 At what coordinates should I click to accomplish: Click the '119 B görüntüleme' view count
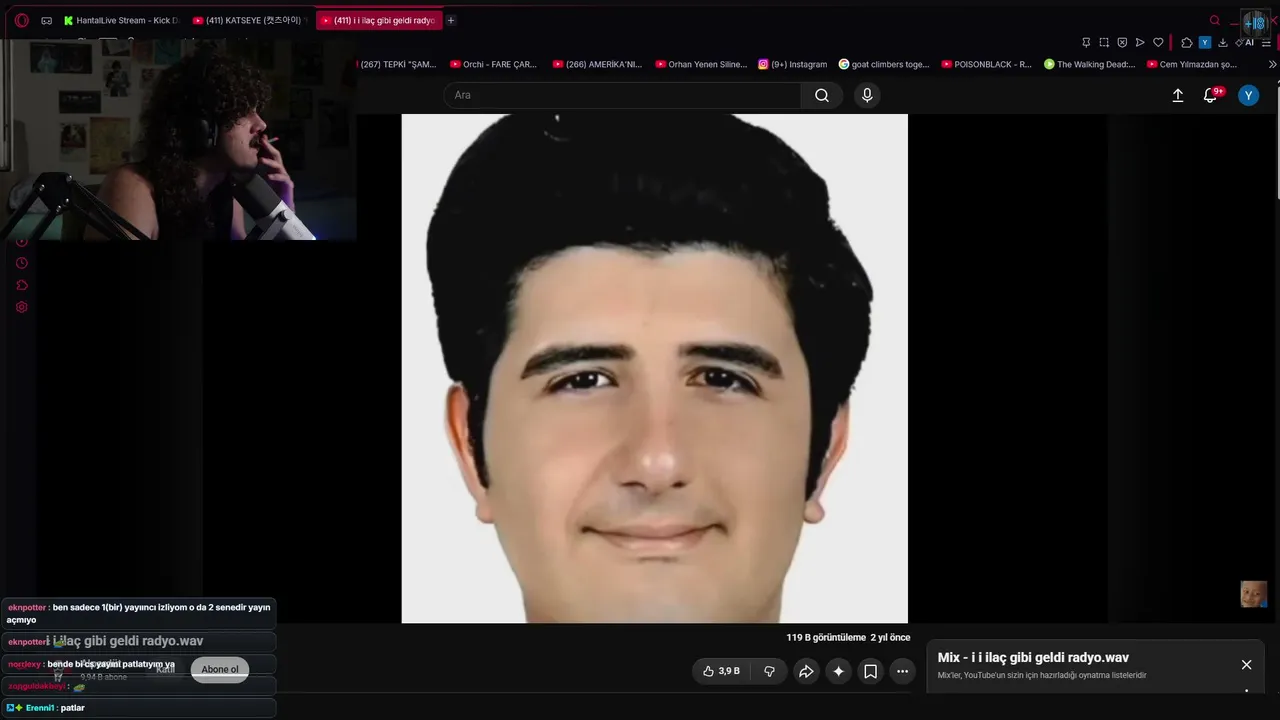click(x=826, y=638)
